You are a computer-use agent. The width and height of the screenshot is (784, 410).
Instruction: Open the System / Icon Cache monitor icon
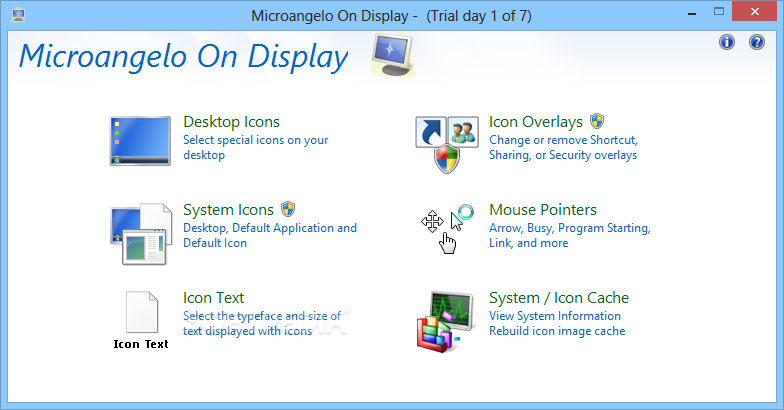[x=445, y=322]
